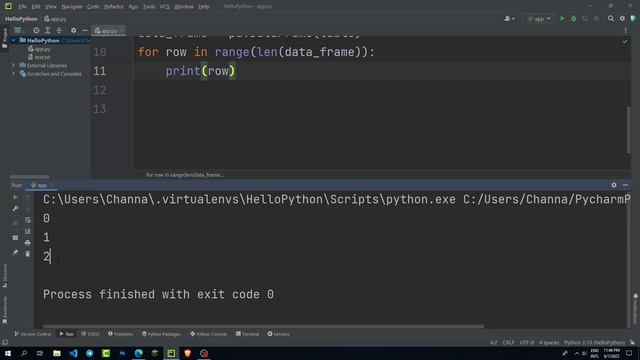This screenshot has height=360, width=640.
Task: Click the Run console horizontal scrollbar
Action: point(263,326)
